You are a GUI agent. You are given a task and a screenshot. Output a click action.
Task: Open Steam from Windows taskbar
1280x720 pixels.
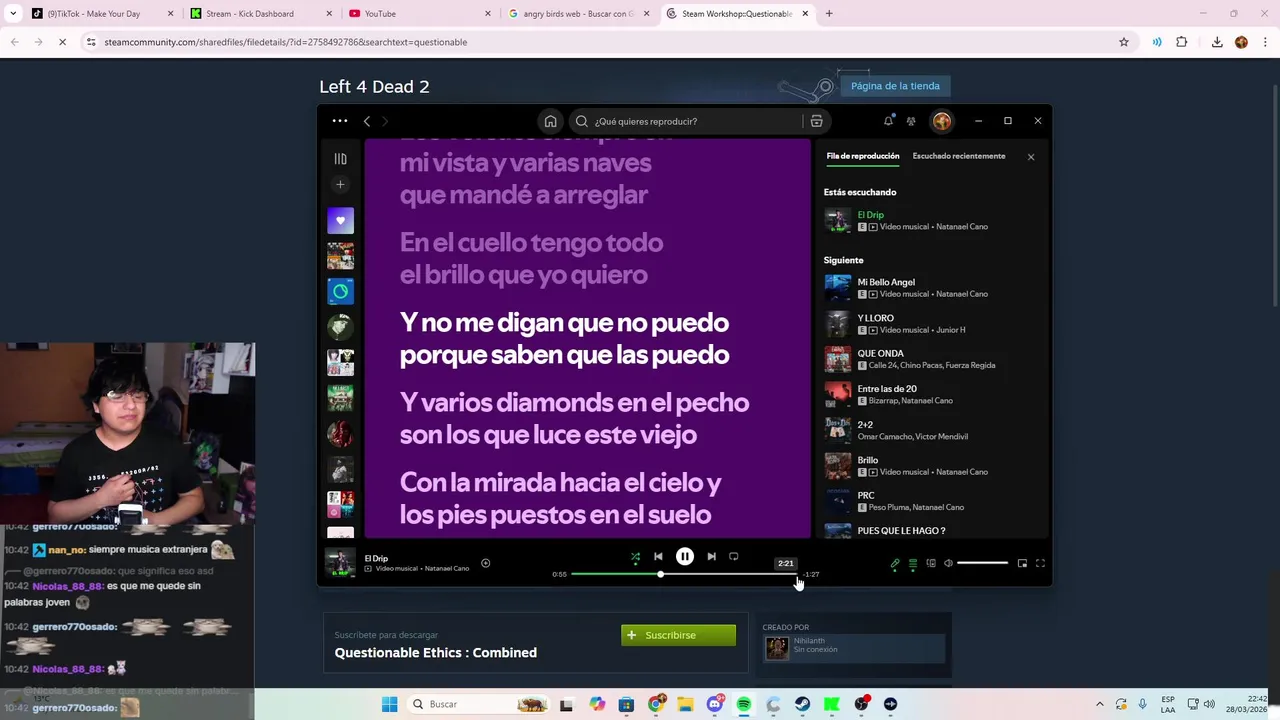point(803,704)
